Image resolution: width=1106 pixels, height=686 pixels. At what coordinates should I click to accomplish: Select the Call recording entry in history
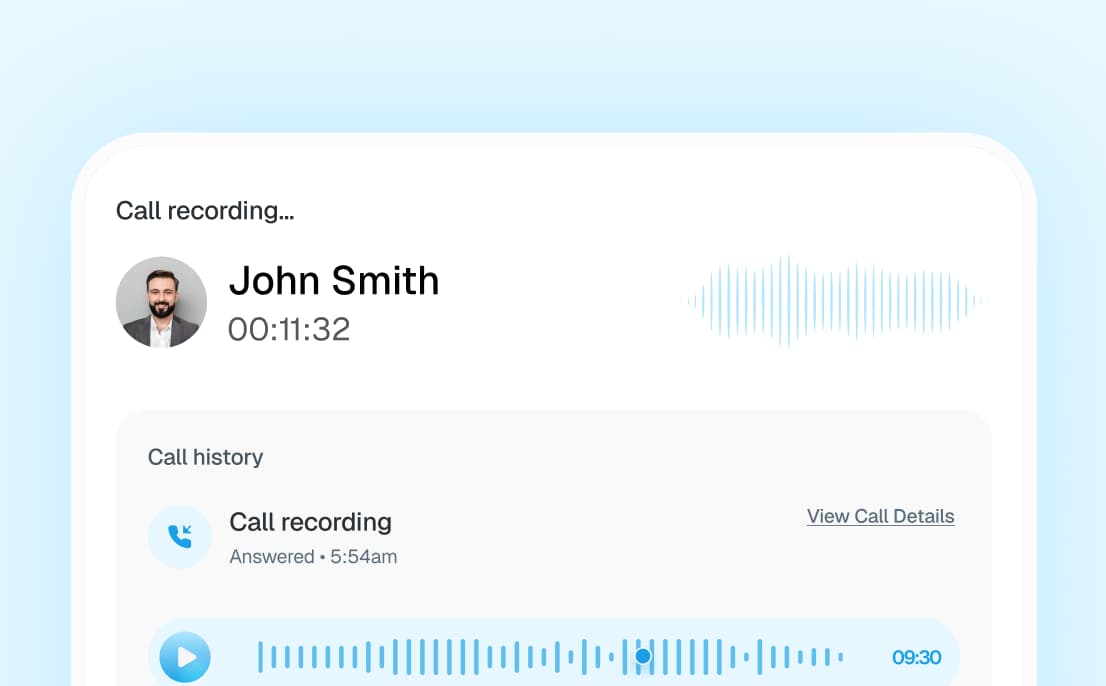point(310,521)
